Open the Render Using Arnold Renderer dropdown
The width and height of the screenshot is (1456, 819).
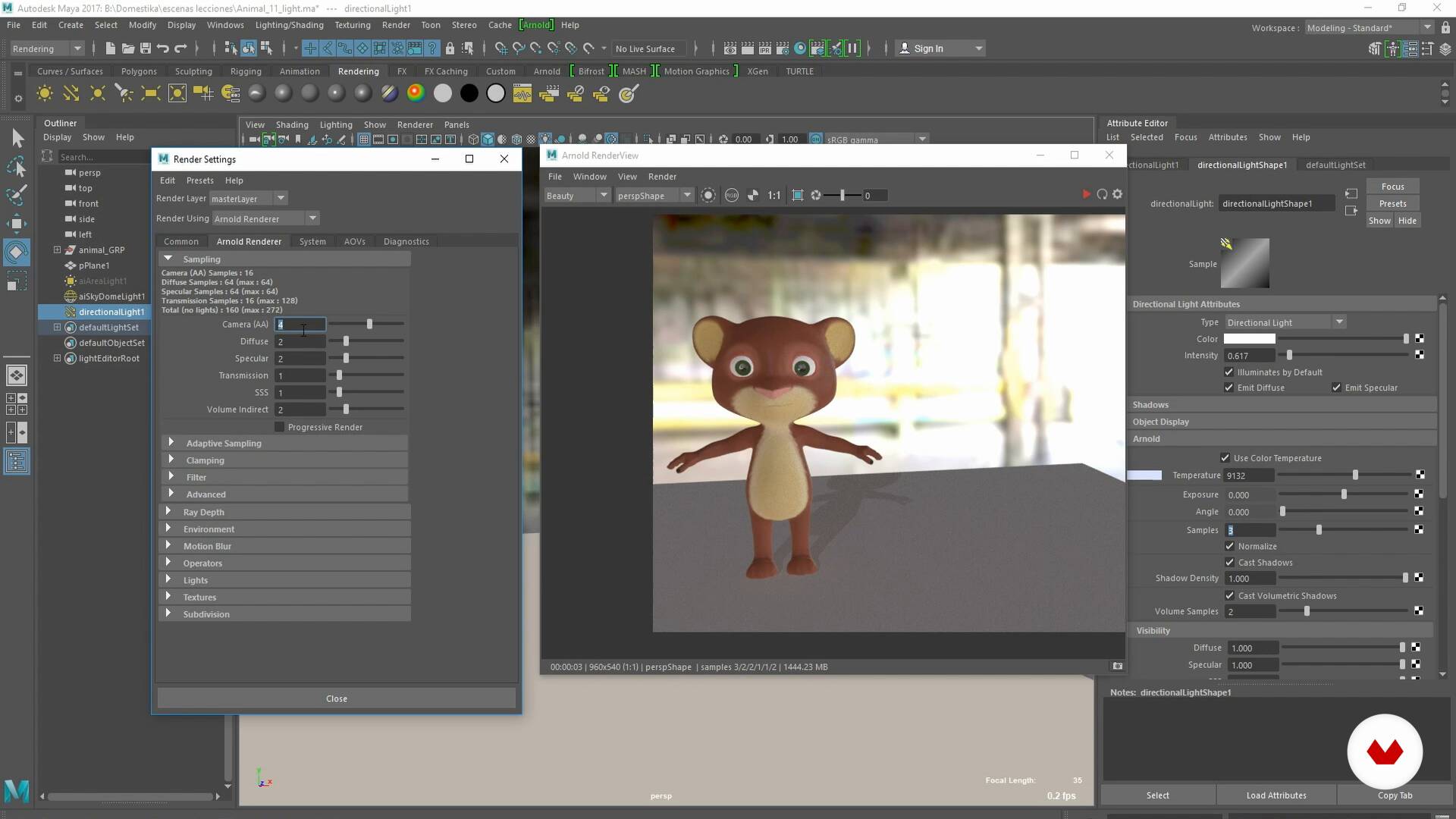coord(265,218)
